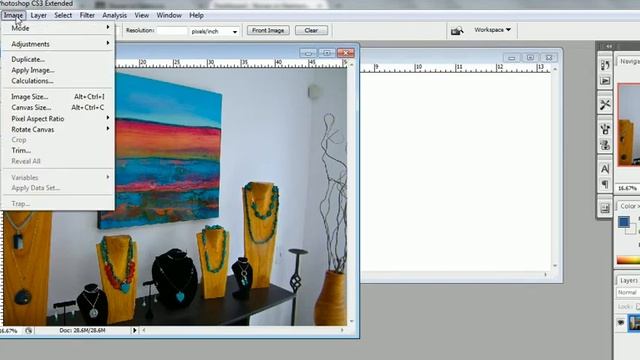Maximize the blank document window

(x=530, y=58)
